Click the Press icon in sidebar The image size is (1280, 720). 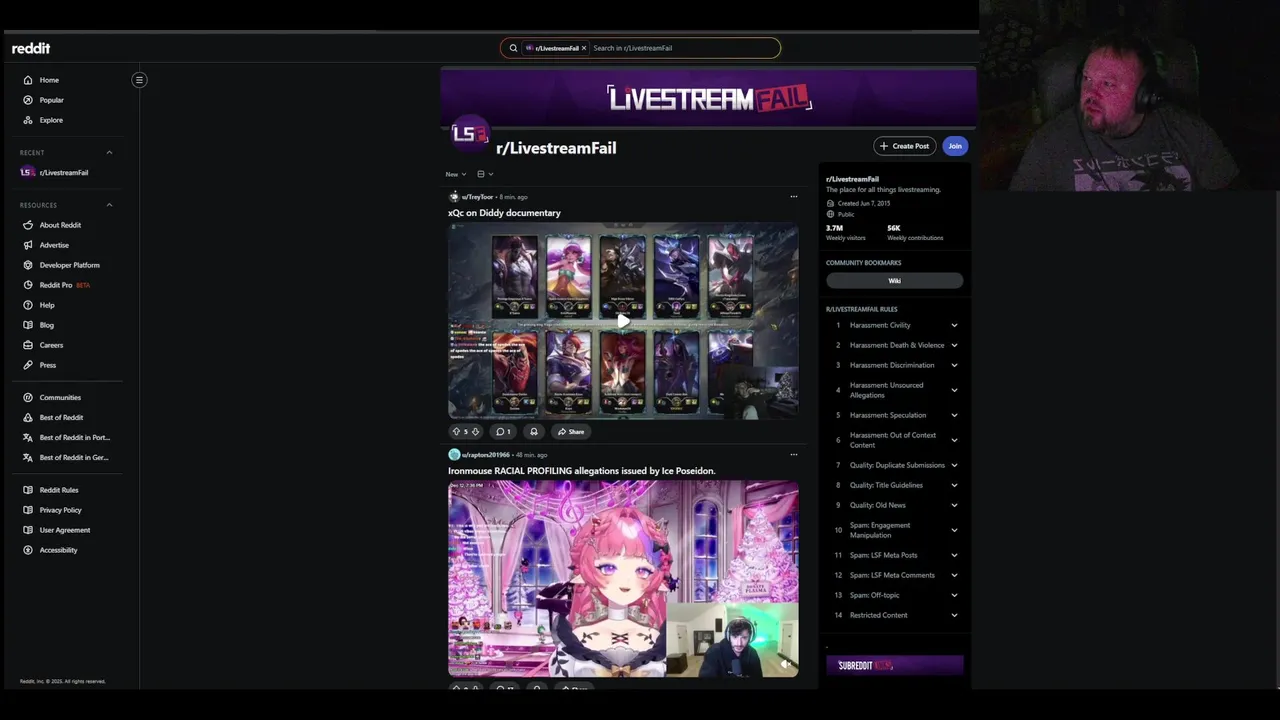[x=28, y=365]
